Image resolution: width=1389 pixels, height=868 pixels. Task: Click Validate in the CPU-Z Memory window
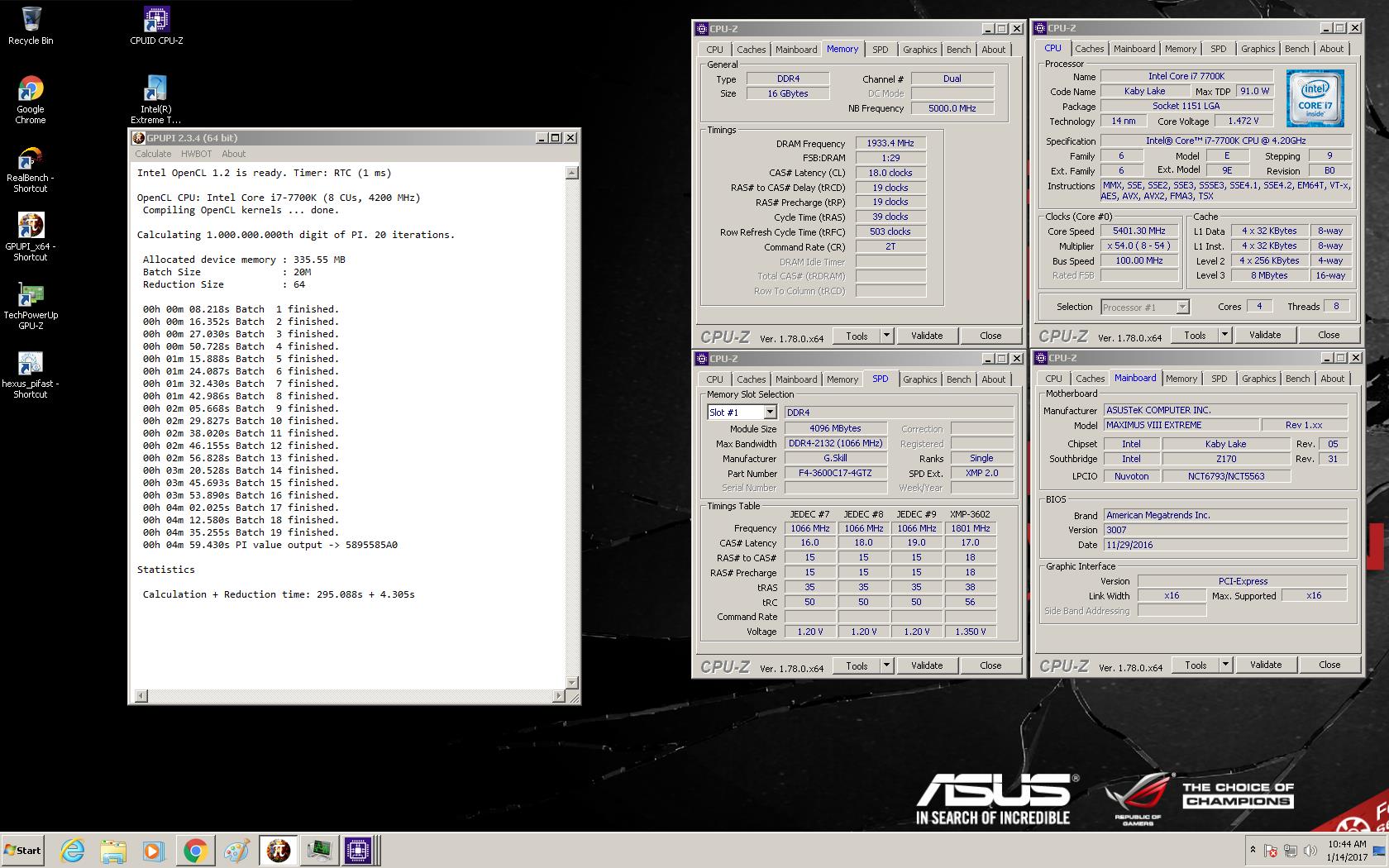pos(927,336)
